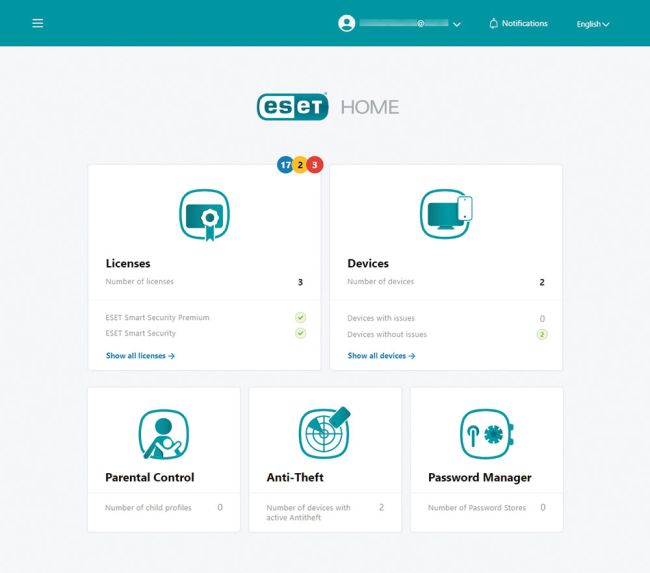Click the blue badge showing 17
This screenshot has width=650, height=573.
285,165
